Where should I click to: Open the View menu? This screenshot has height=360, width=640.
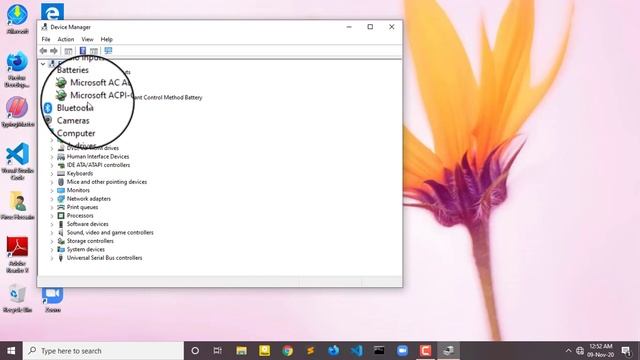[x=87, y=39]
